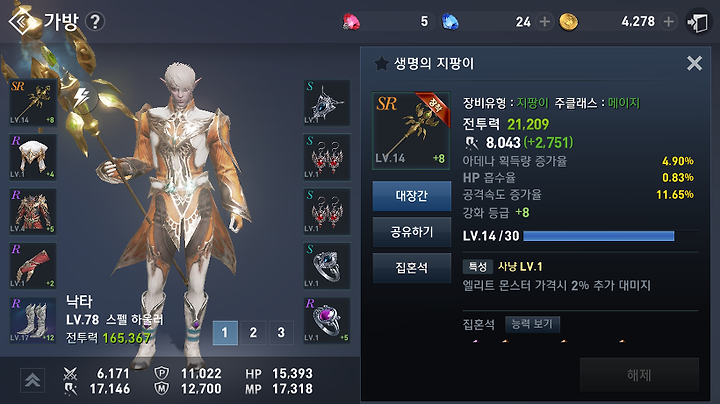Open 능력 보기 for soul stones
The width and height of the screenshot is (720, 404).
532,324
